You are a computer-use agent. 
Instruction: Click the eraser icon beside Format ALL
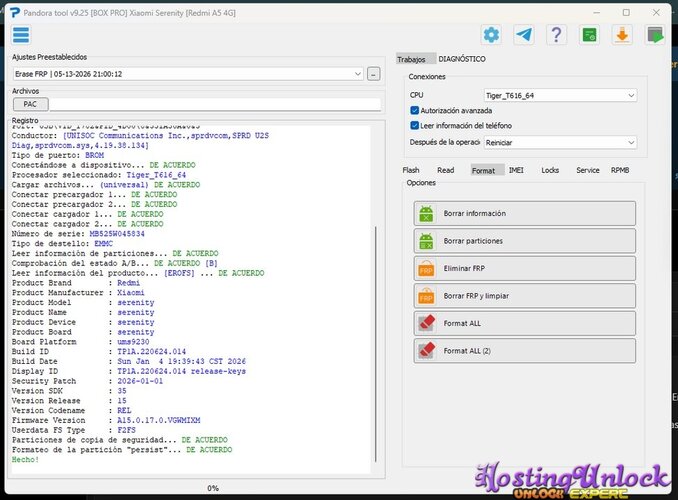426,323
